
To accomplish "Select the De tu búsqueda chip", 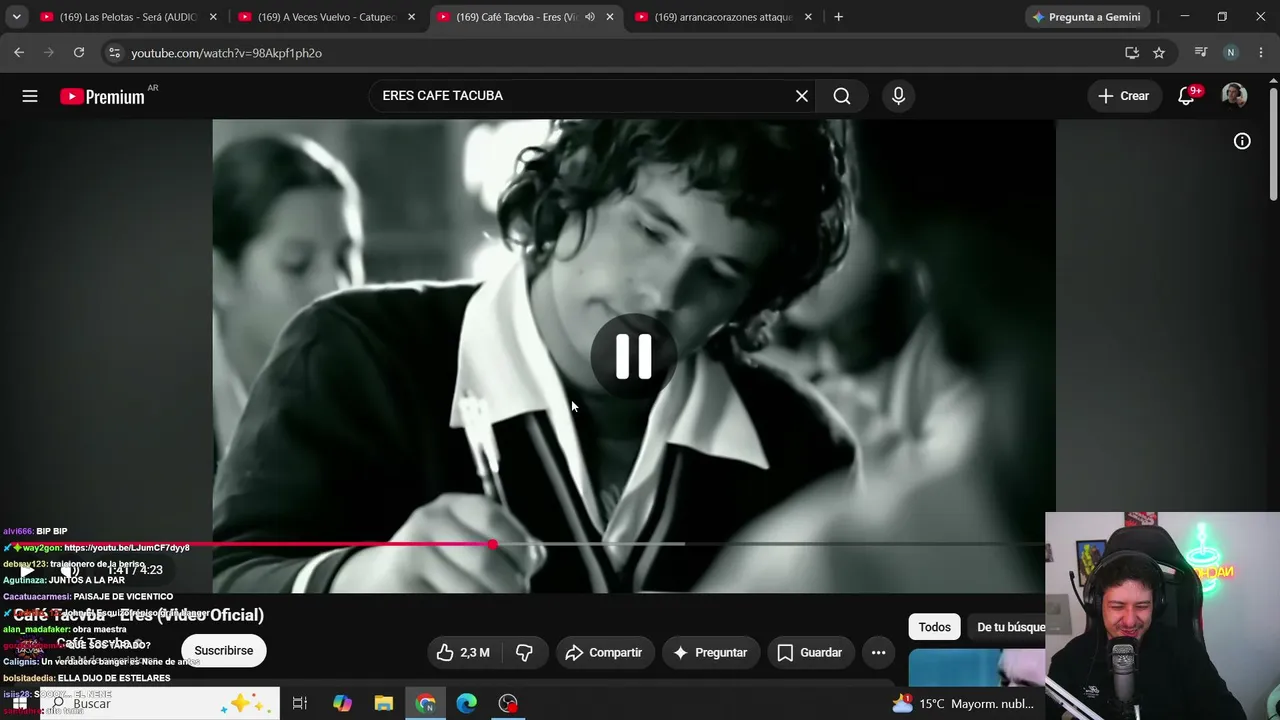I will coord(1008,627).
